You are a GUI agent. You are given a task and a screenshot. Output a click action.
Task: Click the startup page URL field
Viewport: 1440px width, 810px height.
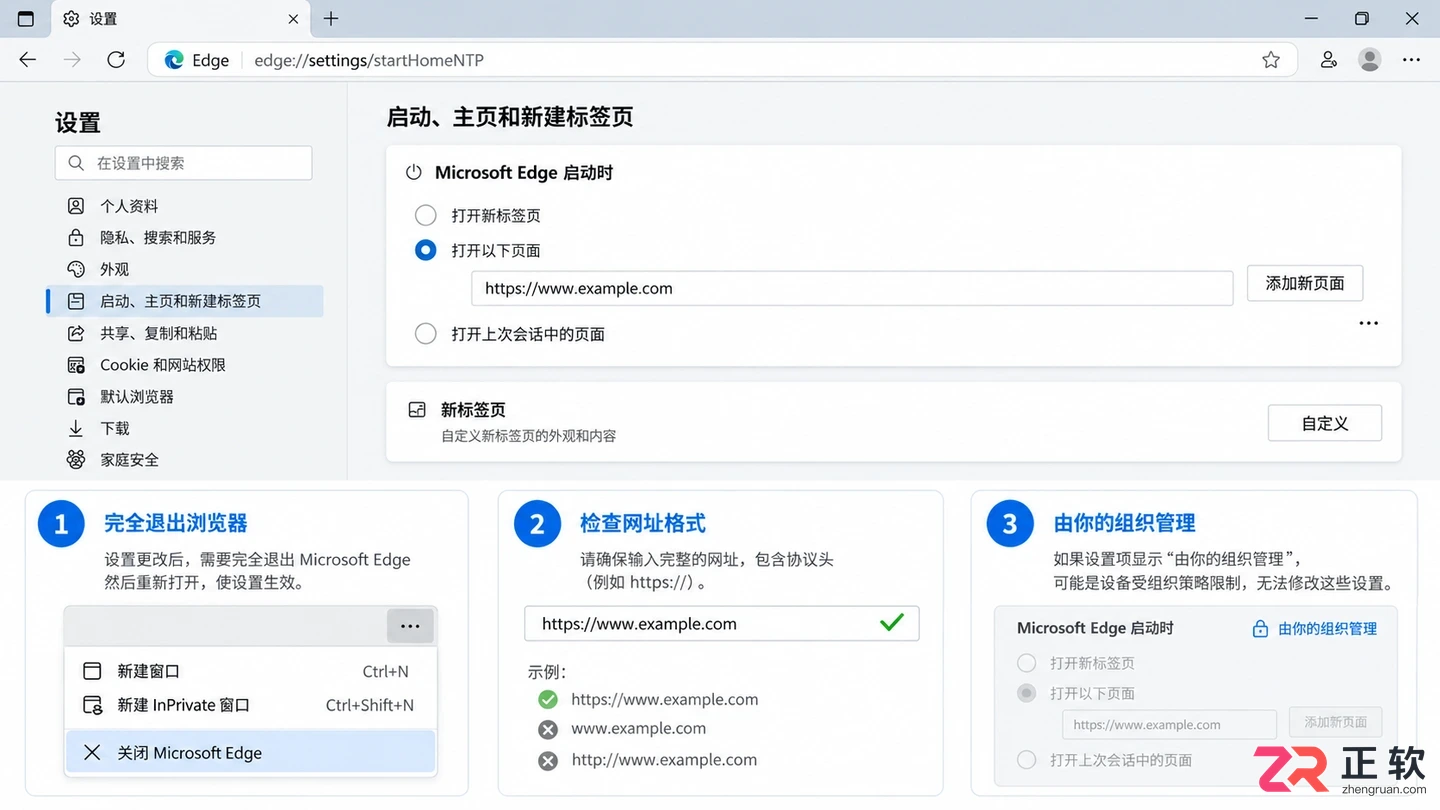[x=852, y=288]
